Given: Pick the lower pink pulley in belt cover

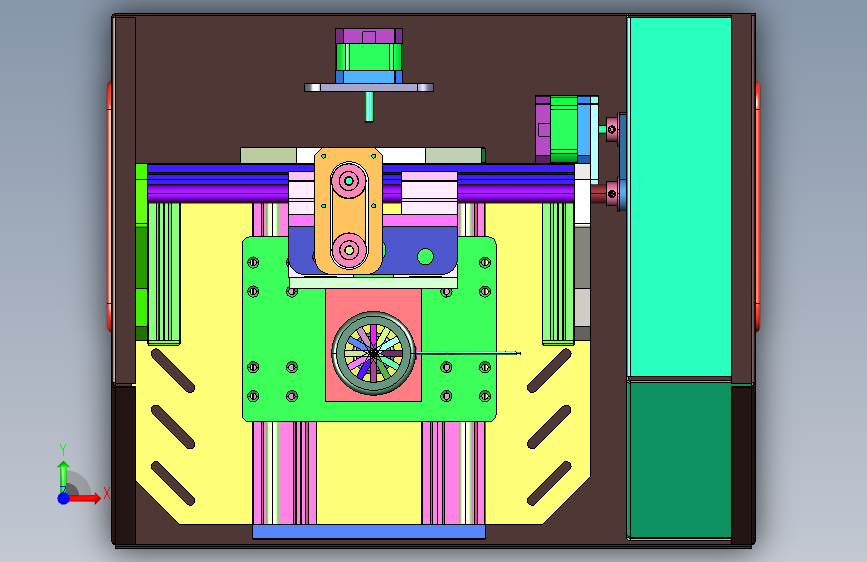Looking at the screenshot, I should (349, 250).
